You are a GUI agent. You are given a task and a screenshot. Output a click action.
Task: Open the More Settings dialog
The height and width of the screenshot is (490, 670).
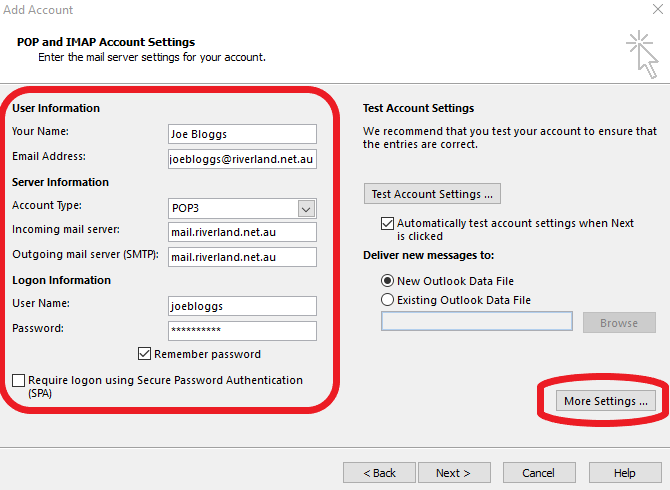point(606,401)
